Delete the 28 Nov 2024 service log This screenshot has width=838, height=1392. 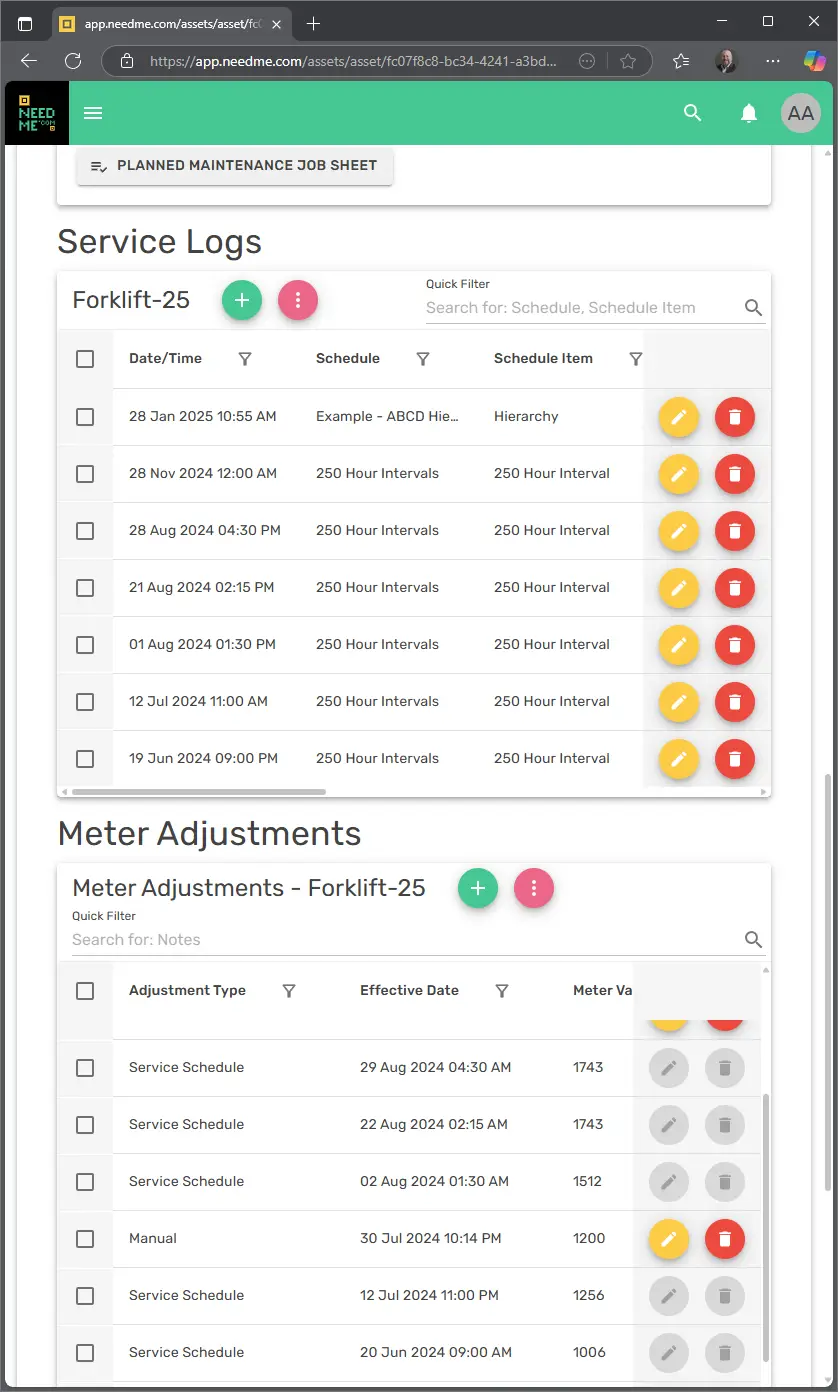[x=735, y=474]
